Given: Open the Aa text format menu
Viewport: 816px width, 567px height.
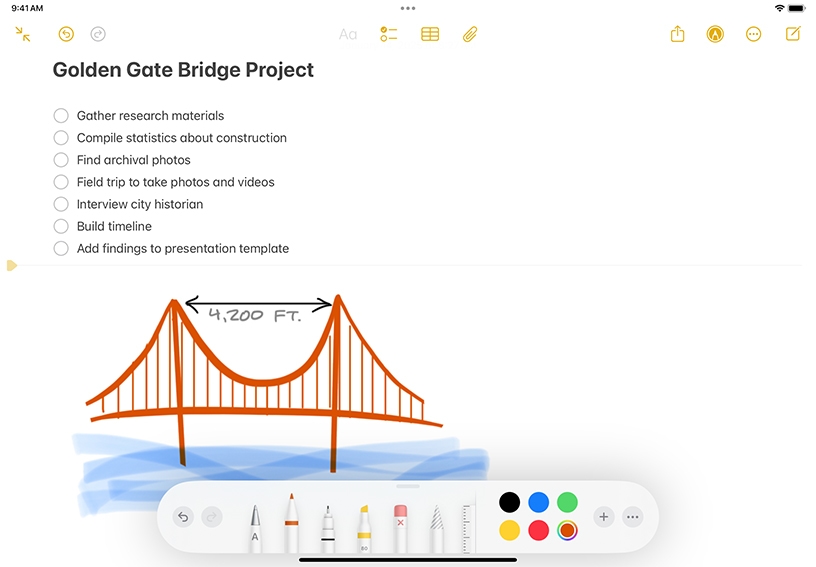Looking at the screenshot, I should (348, 34).
